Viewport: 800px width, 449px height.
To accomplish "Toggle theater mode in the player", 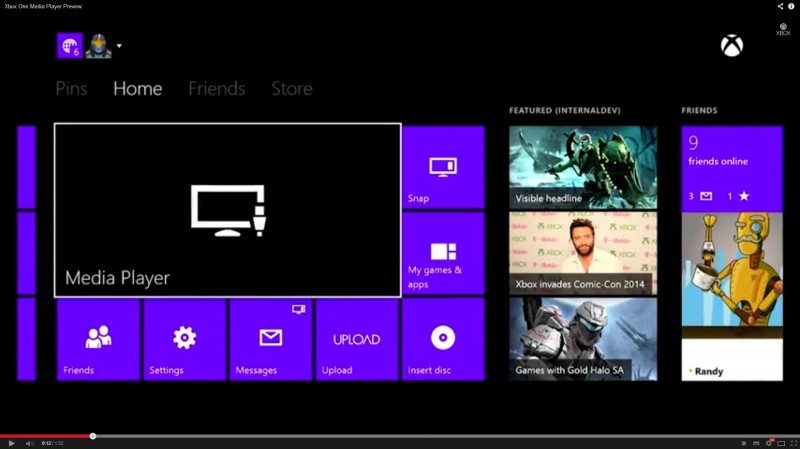I will point(781,443).
